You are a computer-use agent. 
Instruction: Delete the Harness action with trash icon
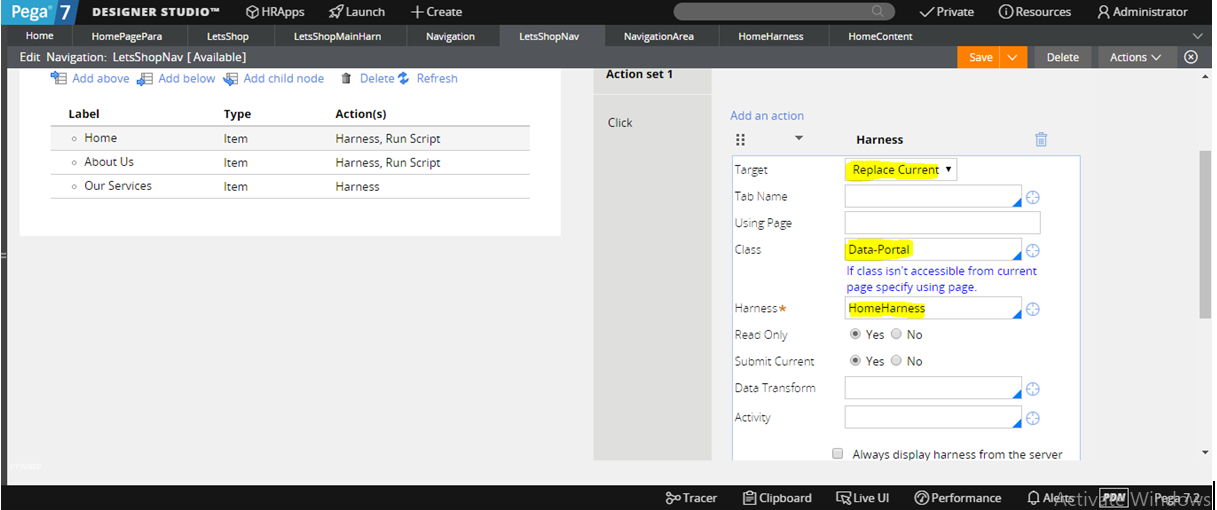[1041, 140]
